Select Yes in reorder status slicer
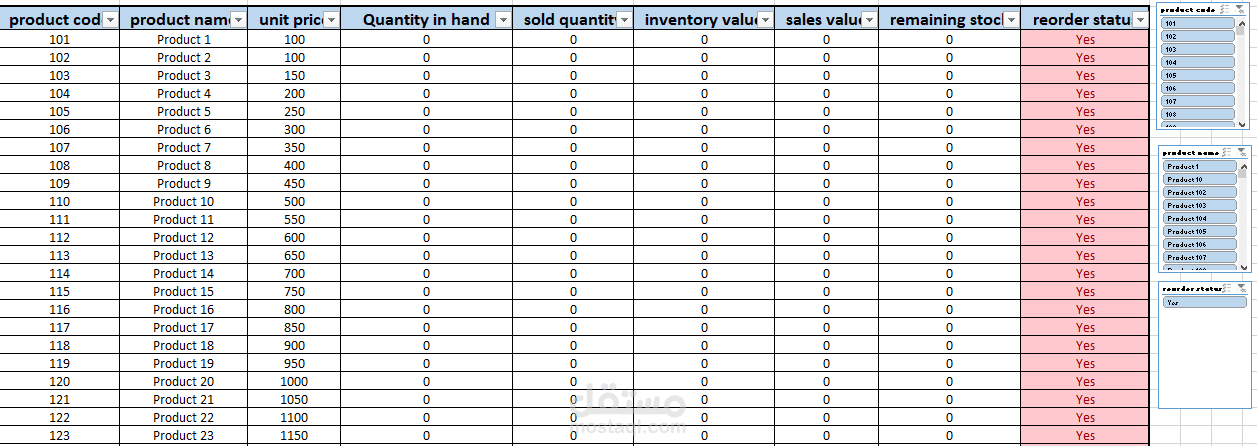This screenshot has height=446, width=1257. [x=1205, y=302]
